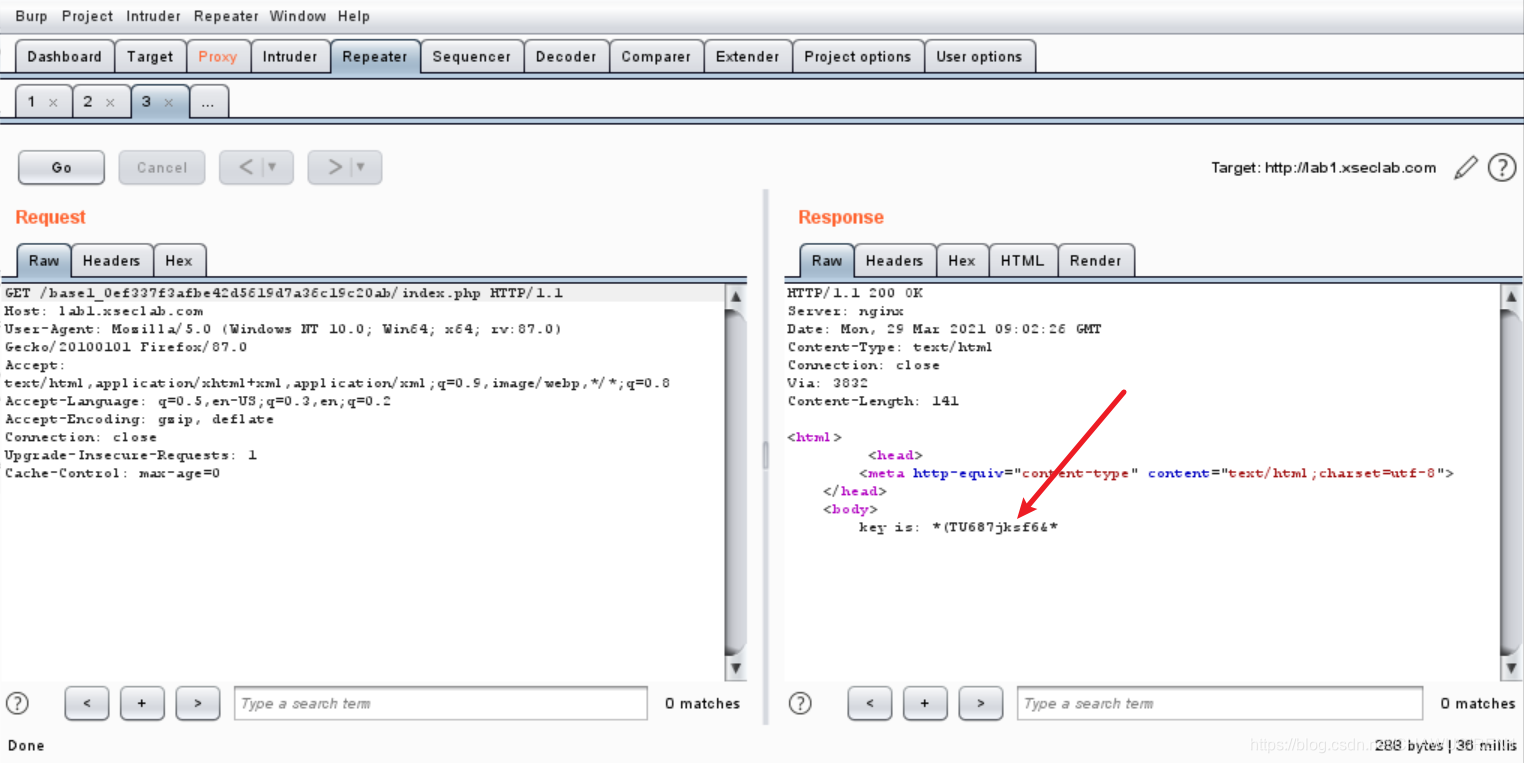Go forward to next request in history

334,167
